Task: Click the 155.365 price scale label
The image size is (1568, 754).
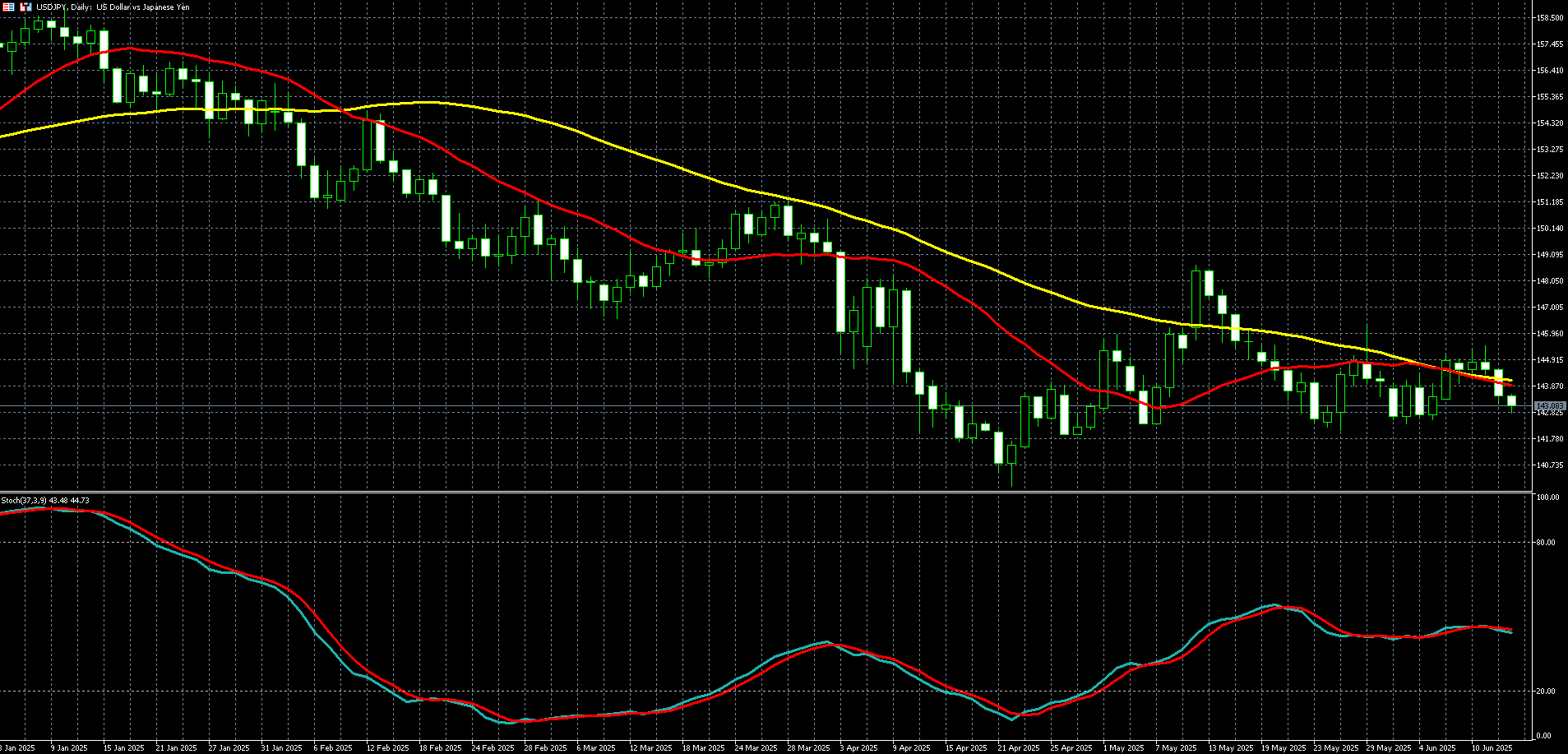Action: tap(1550, 96)
